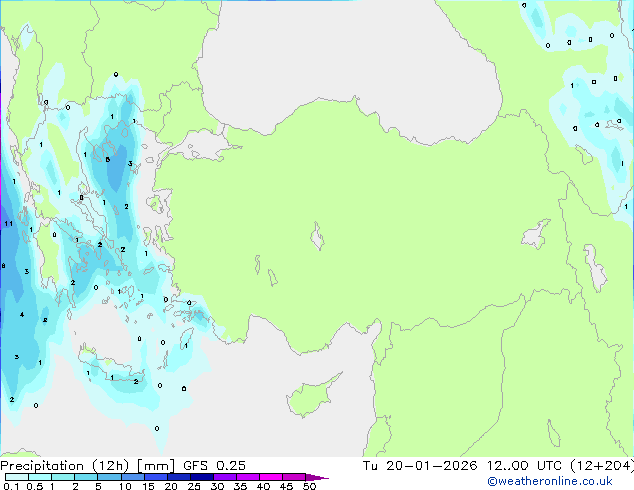Click the 5–10 mm legend color swatch
634x490 pixels.
click(x=109, y=477)
